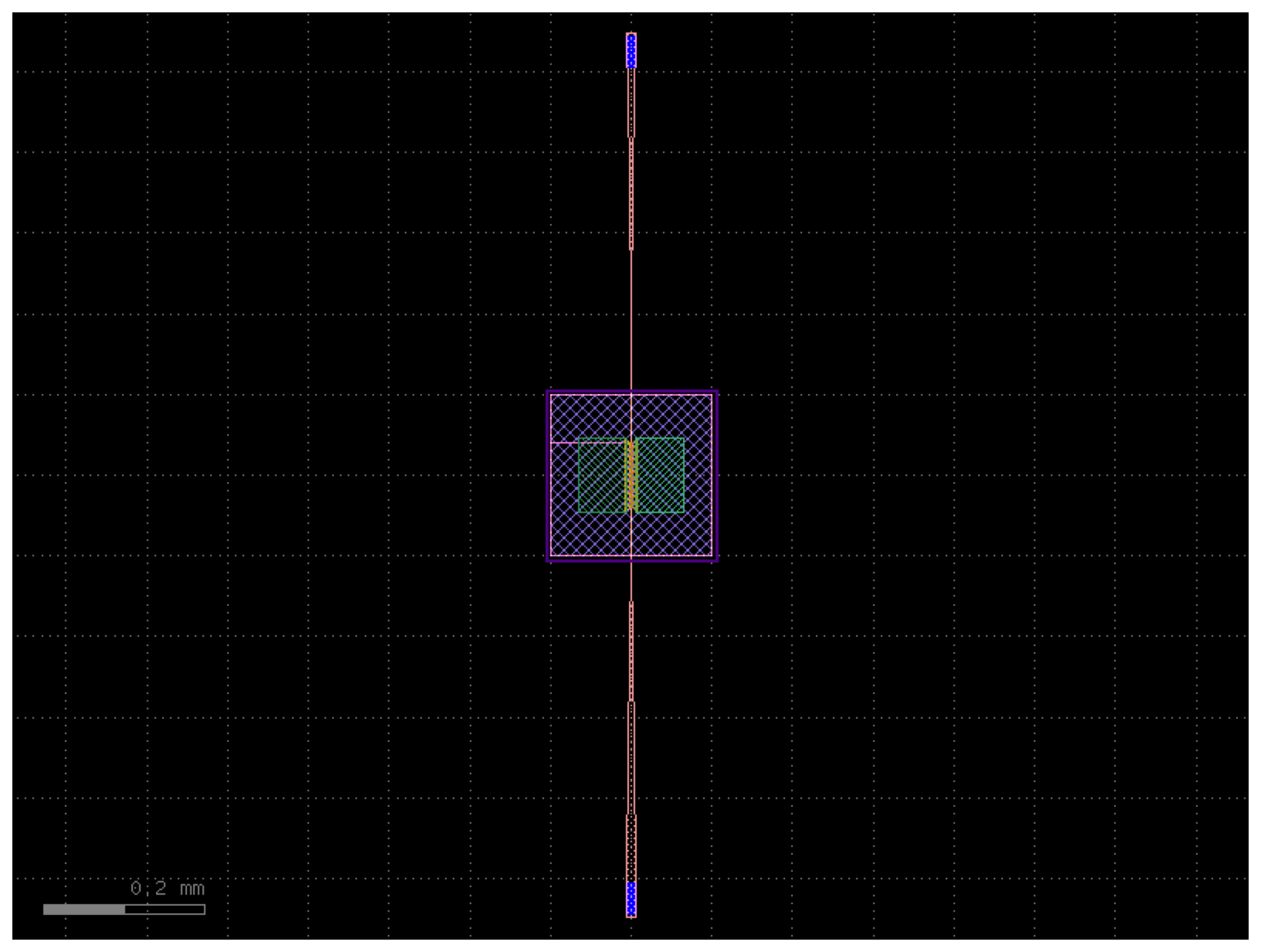Click the scale bar beneath 0.2 mm
This screenshot has height=952, width=1261.
[124, 909]
